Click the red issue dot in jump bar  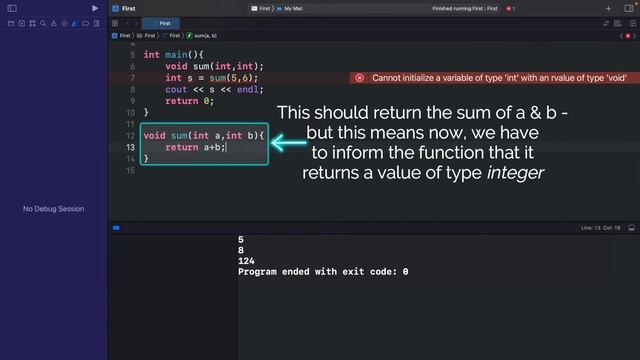(628, 36)
